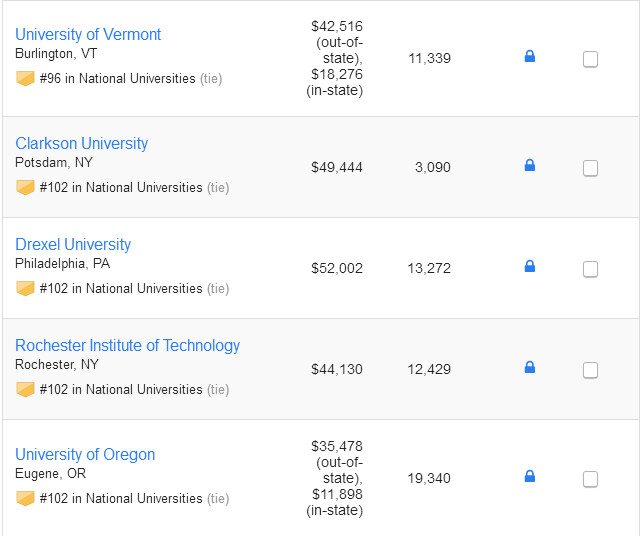Click the ranking badge icon under Rochester, NY
Image resolution: width=641 pixels, height=536 pixels.
pos(25,389)
